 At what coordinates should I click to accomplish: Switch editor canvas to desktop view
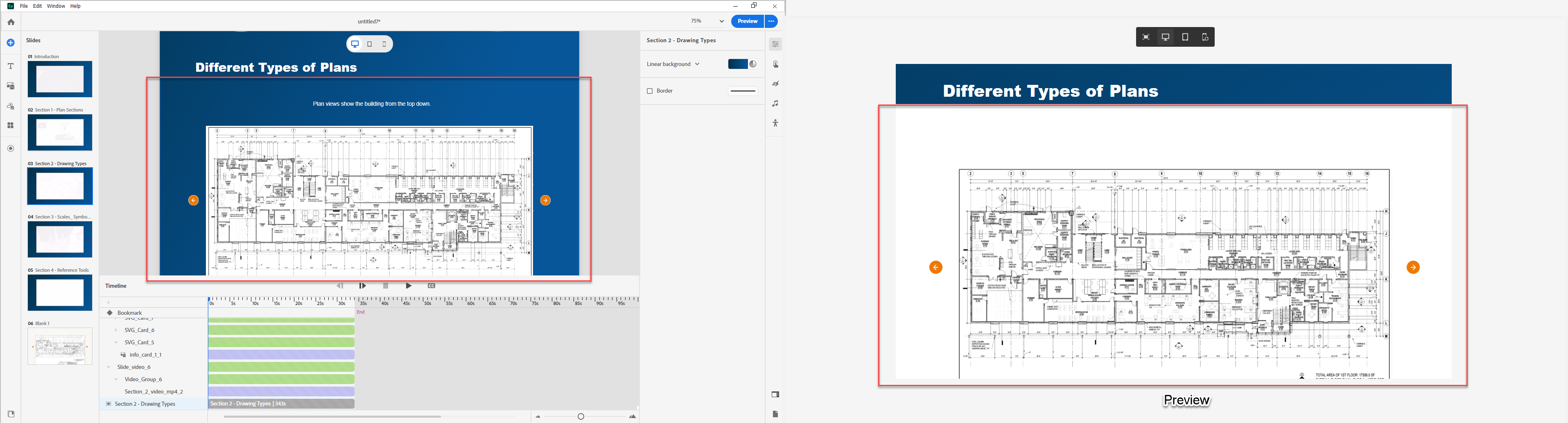355,44
